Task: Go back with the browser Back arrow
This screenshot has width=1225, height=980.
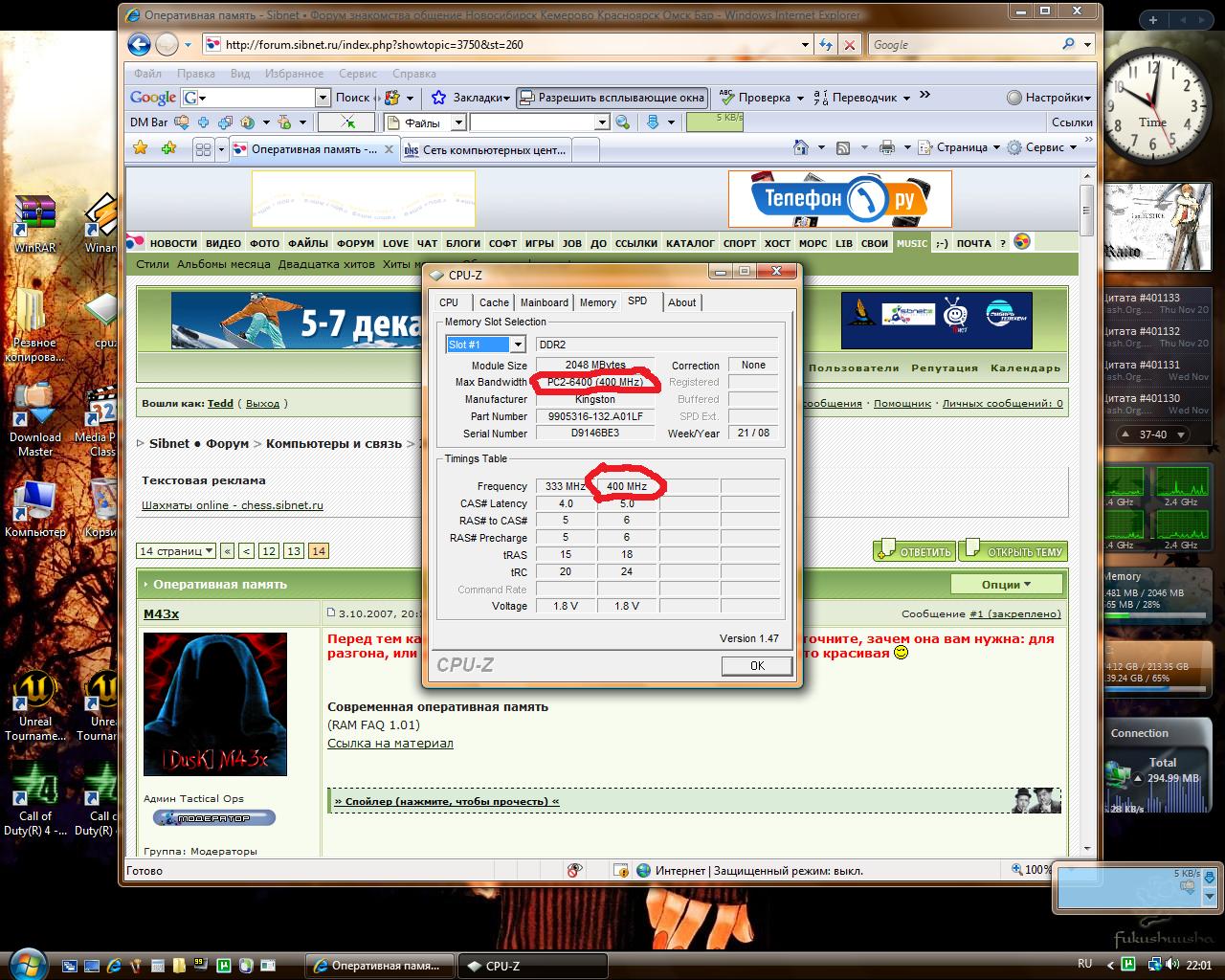Action: tap(139, 44)
